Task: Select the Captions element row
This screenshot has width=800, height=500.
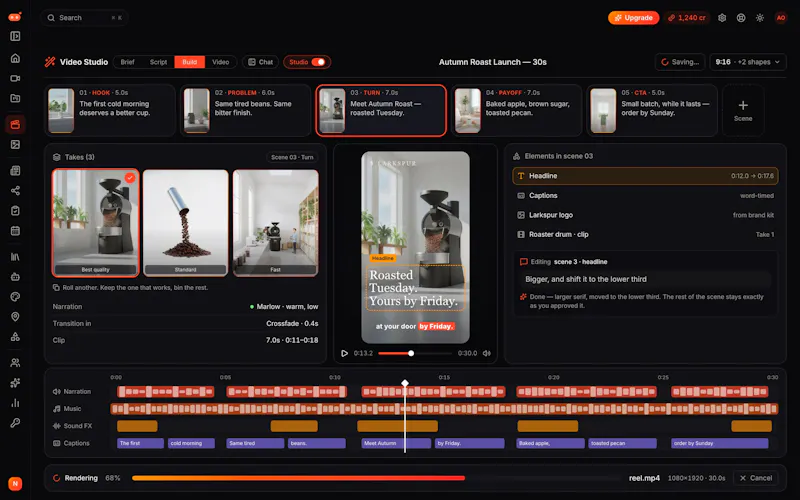Action: pos(645,195)
